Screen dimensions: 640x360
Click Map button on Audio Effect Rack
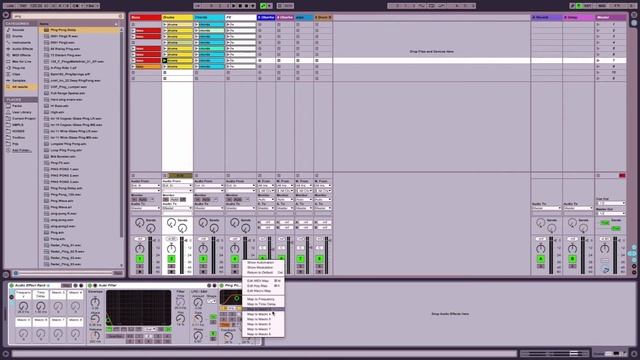coord(67,285)
